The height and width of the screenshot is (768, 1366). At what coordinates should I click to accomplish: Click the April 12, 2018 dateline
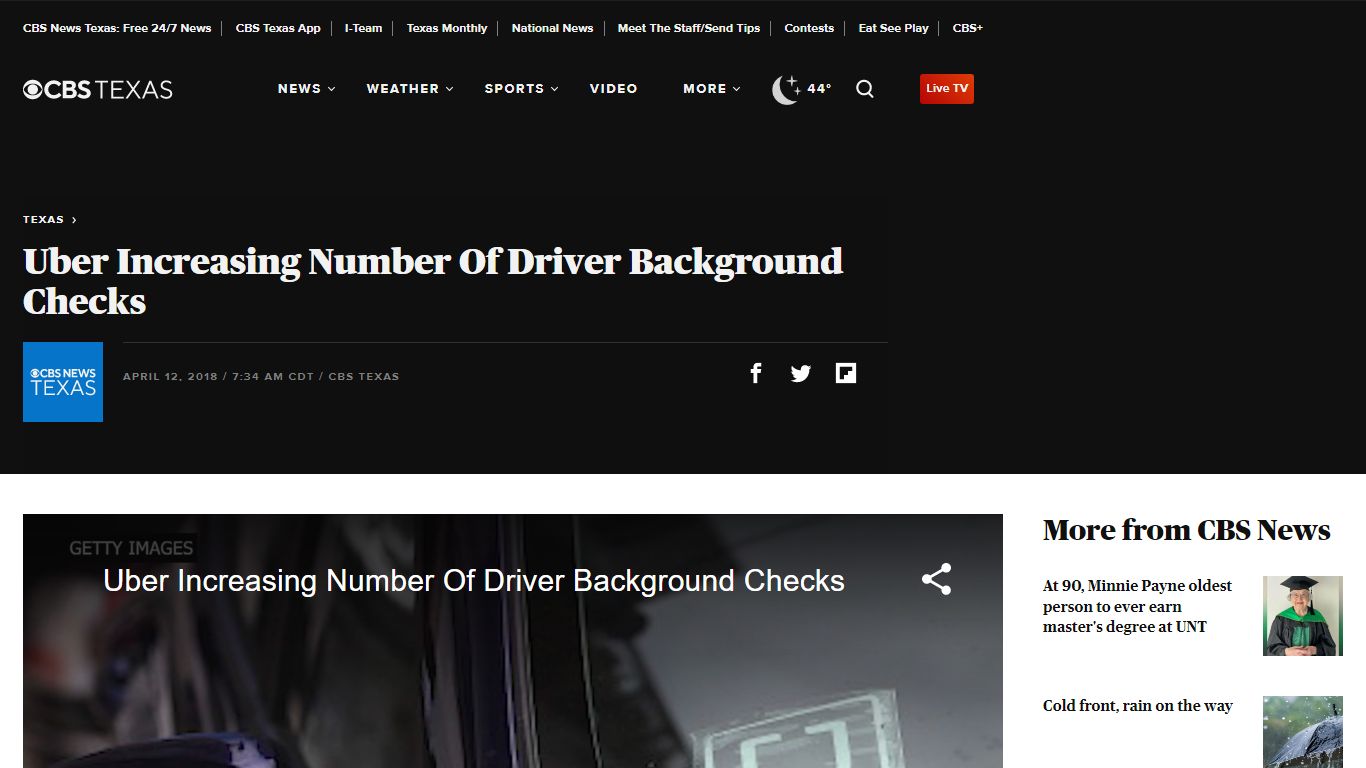pos(170,377)
